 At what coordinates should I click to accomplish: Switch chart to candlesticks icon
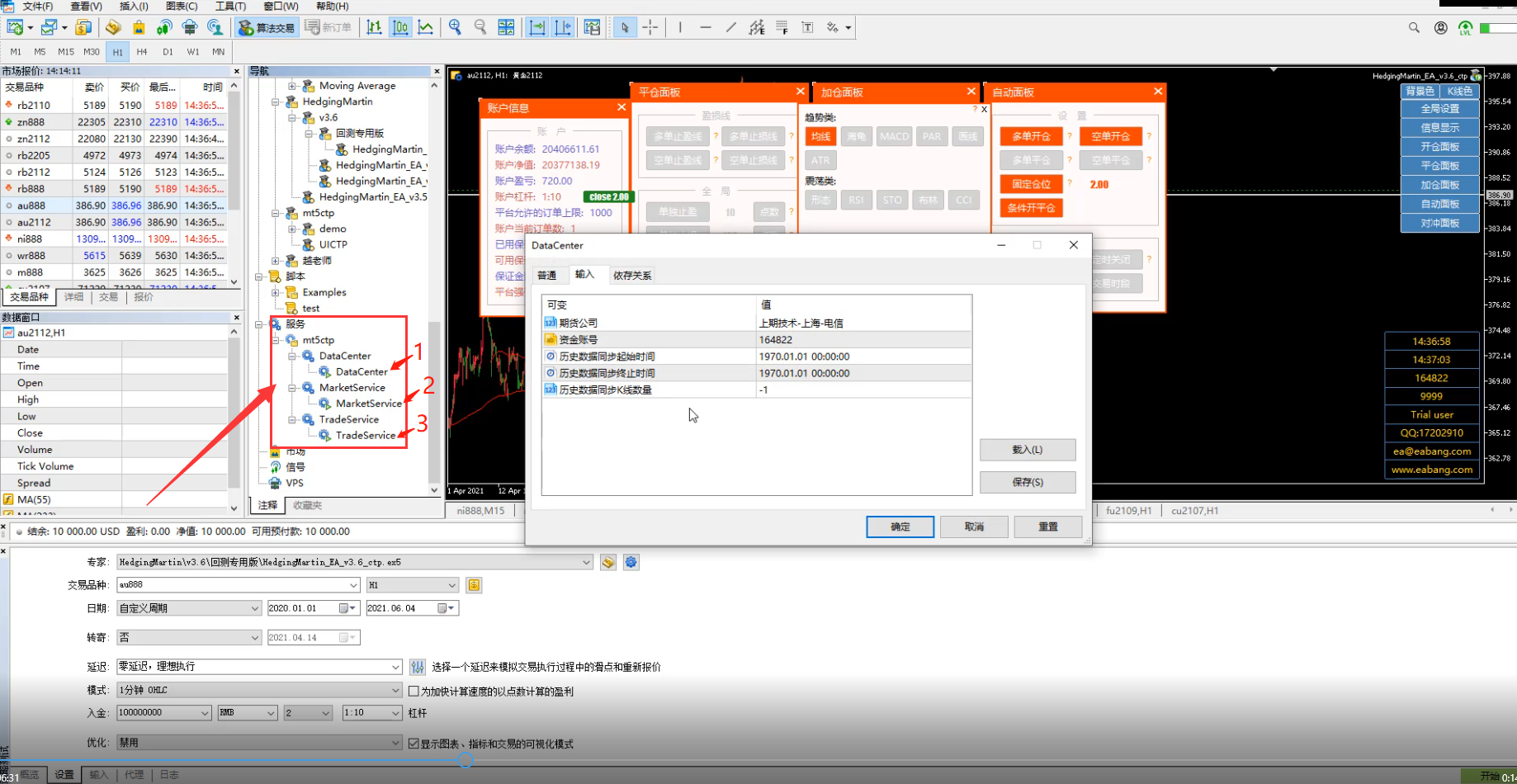[400, 27]
